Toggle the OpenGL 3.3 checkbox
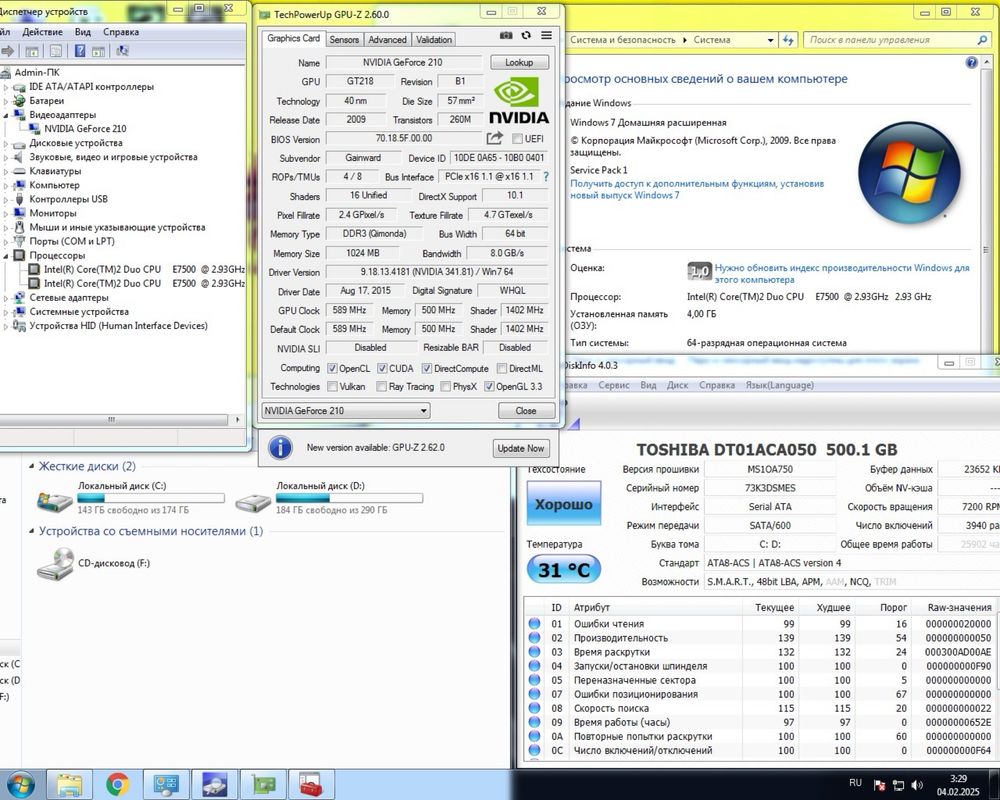The width and height of the screenshot is (1000, 800). tap(489, 387)
